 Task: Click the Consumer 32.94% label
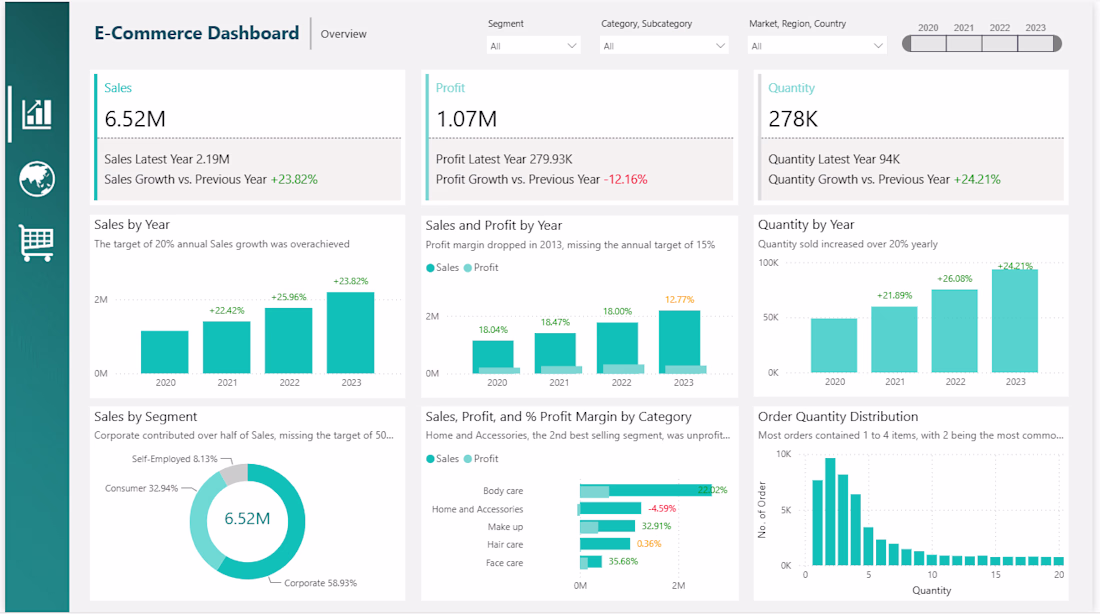tap(141, 488)
